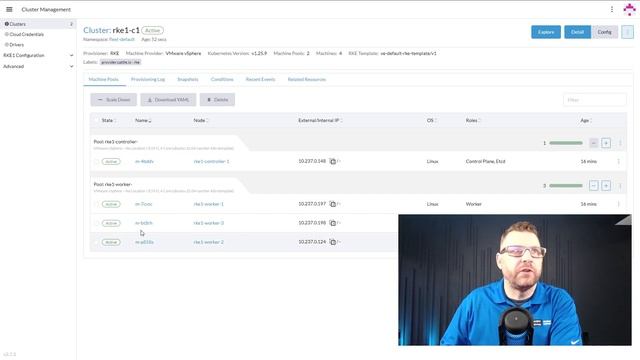The width and height of the screenshot is (640, 360).
Task: Switch to the Provisioning Log tab
Action: (148, 79)
